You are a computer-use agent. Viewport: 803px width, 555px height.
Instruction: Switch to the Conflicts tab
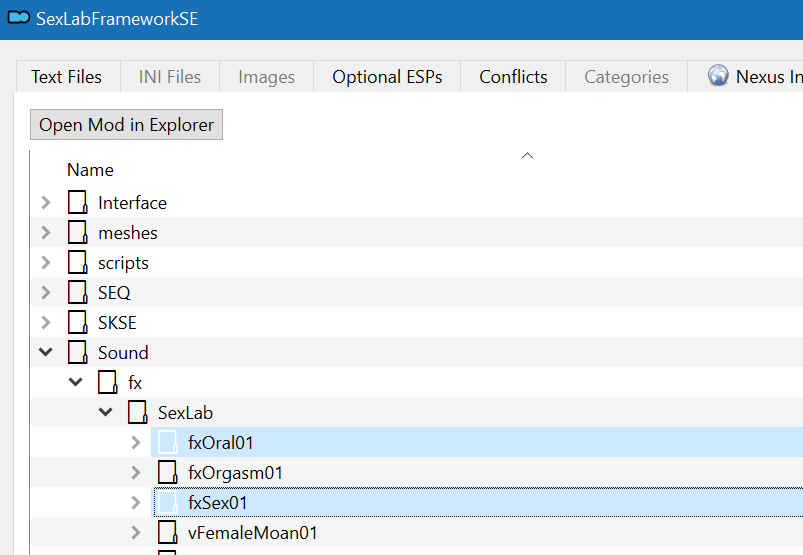513,77
